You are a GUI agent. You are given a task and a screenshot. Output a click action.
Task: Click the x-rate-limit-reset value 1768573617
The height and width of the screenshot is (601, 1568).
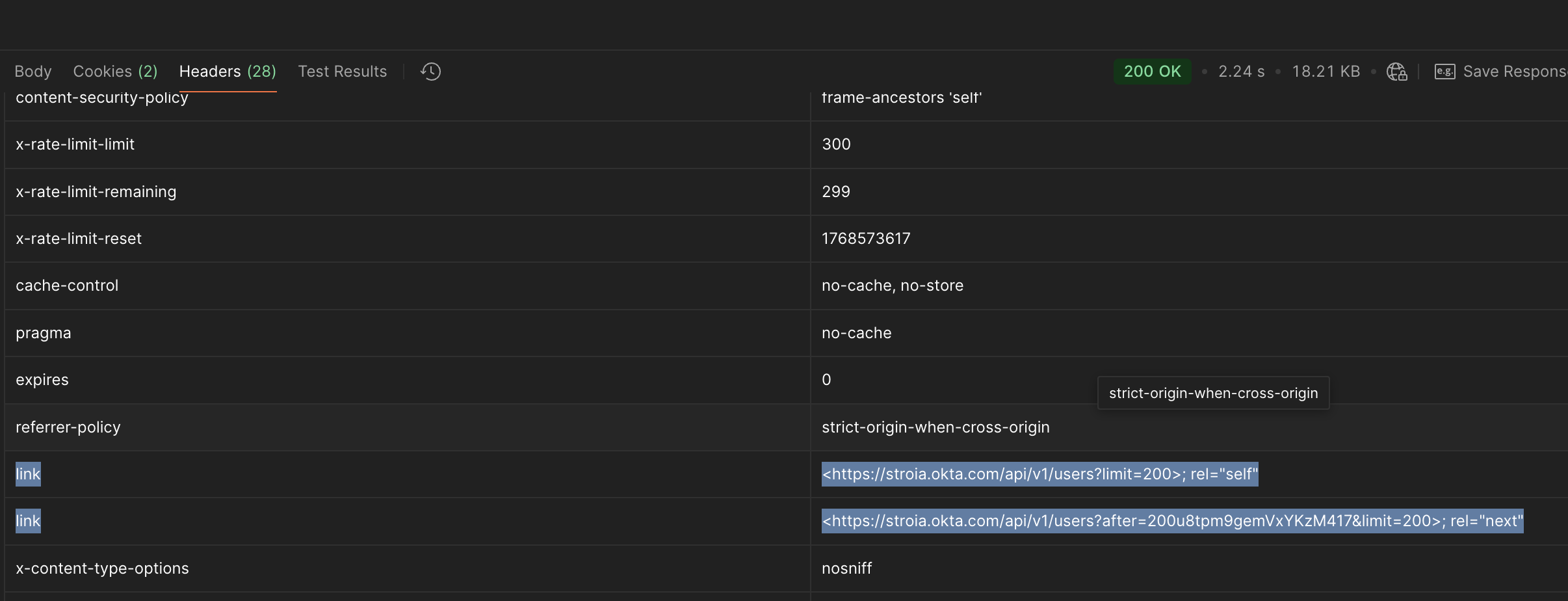click(x=866, y=239)
